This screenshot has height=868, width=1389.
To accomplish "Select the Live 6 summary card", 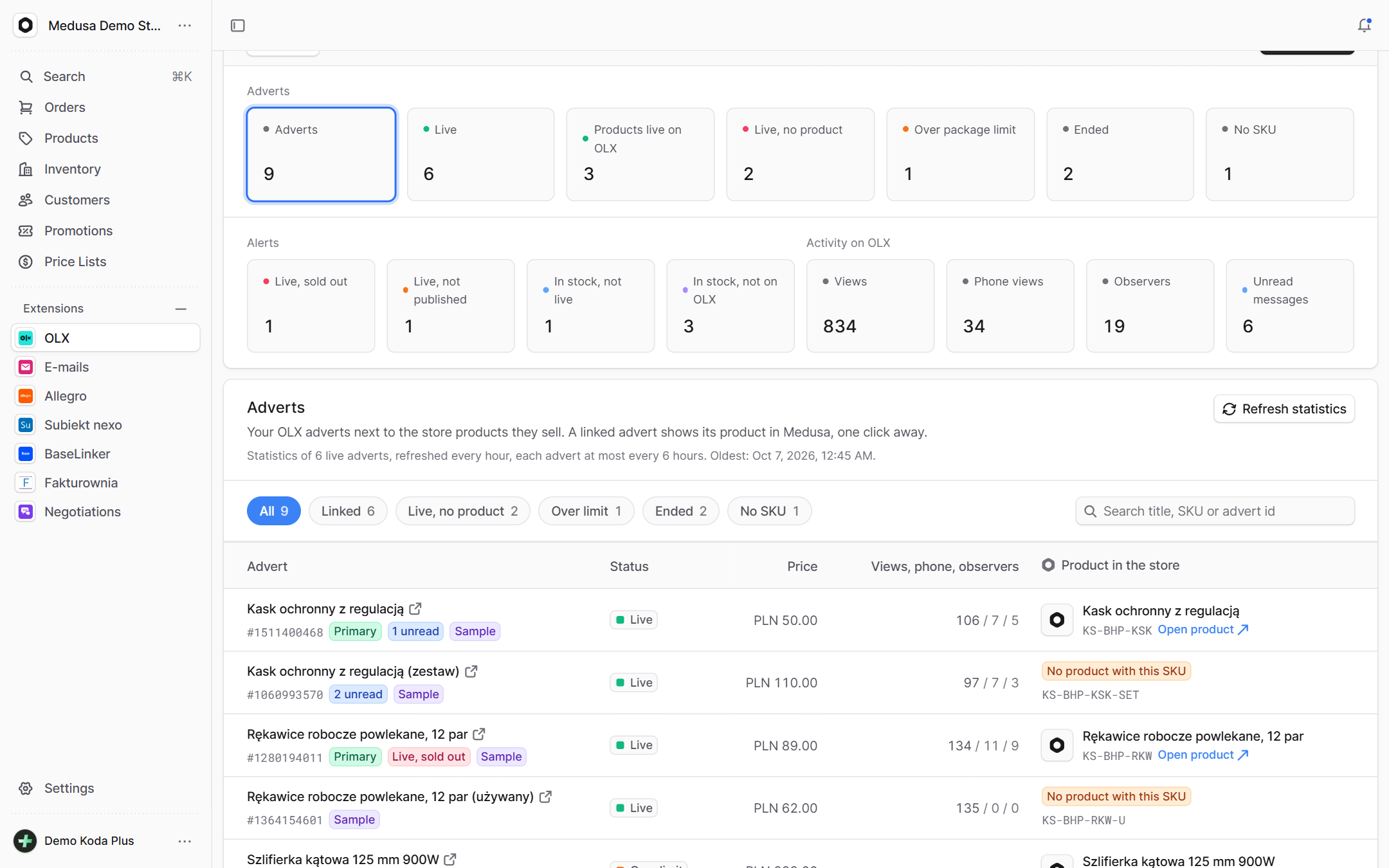I will click(x=480, y=154).
